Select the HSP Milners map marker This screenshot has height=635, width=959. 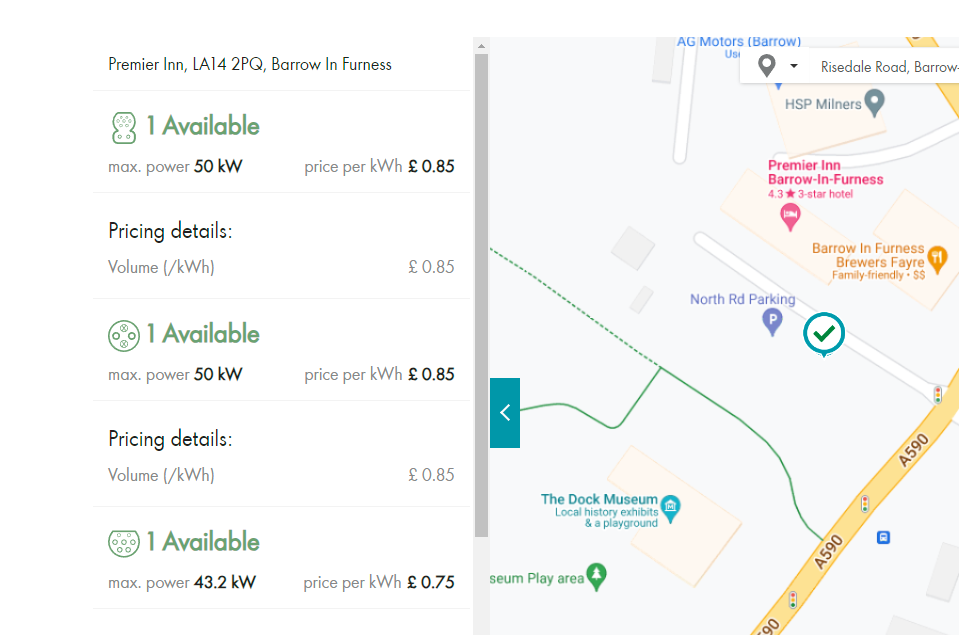(874, 103)
